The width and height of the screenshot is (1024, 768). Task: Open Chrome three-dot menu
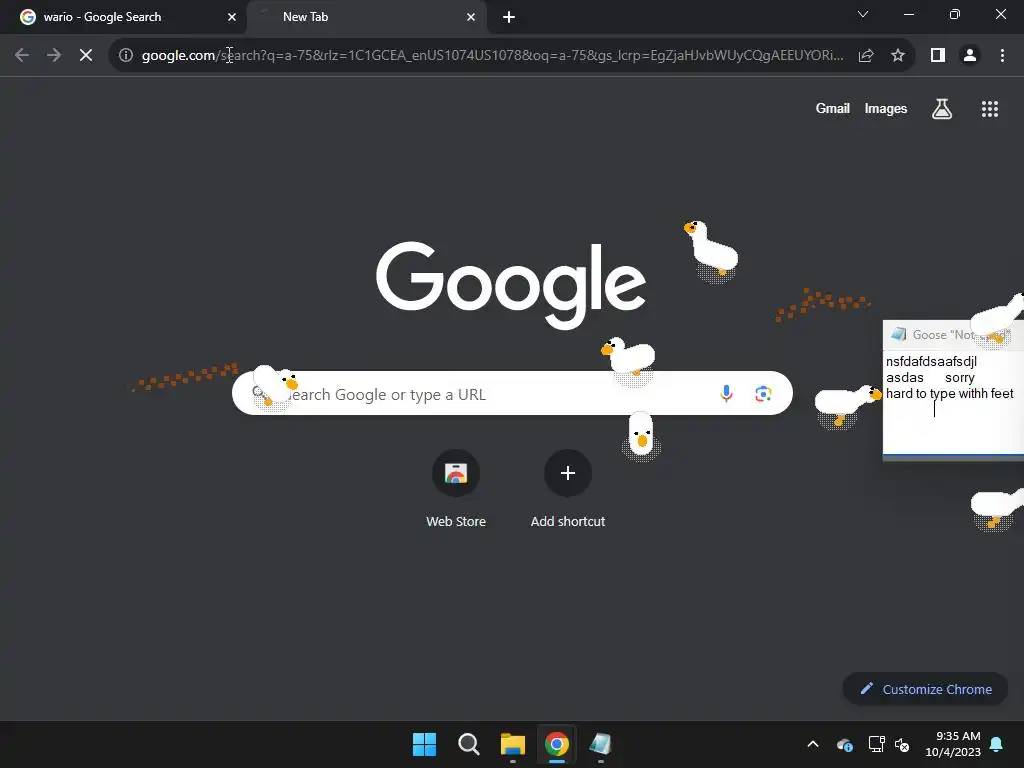pos(1002,55)
